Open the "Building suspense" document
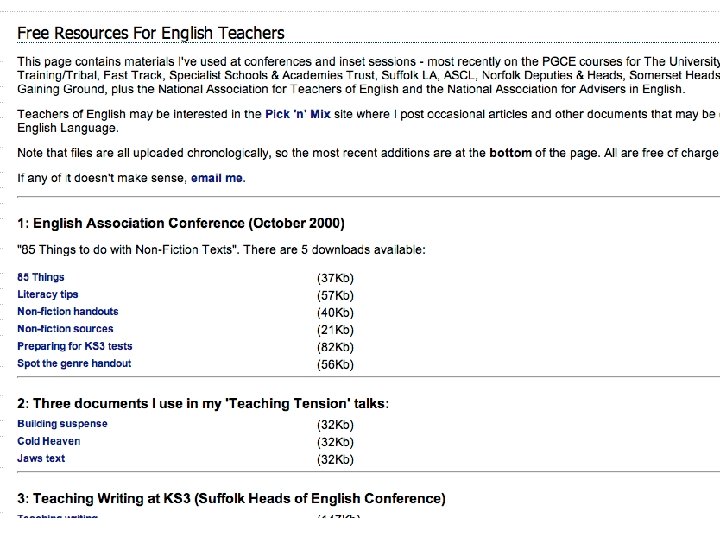Image resolution: width=720 pixels, height=540 pixels. click(62, 423)
